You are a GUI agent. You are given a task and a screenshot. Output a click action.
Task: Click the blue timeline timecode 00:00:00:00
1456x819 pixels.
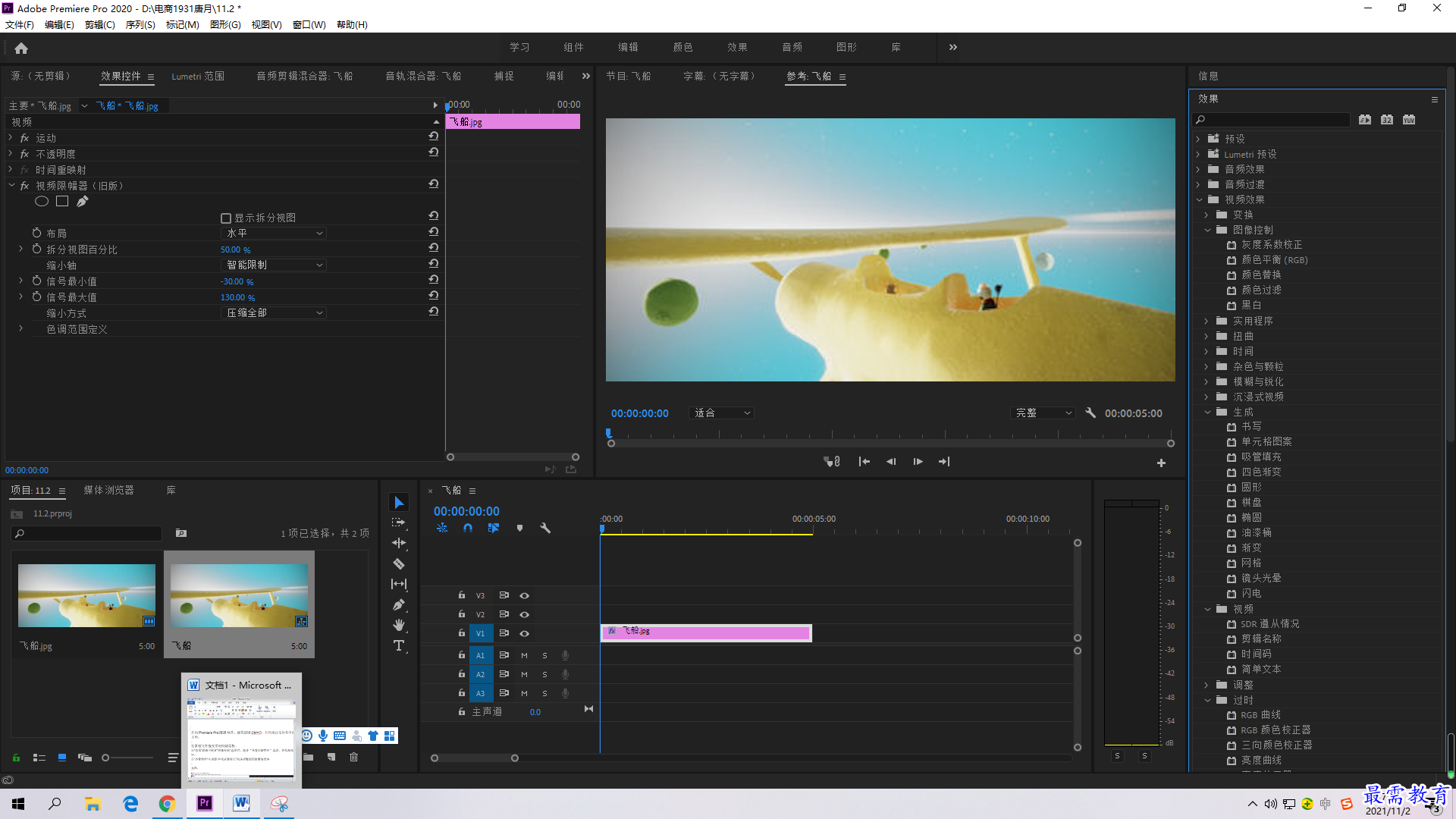(x=466, y=511)
